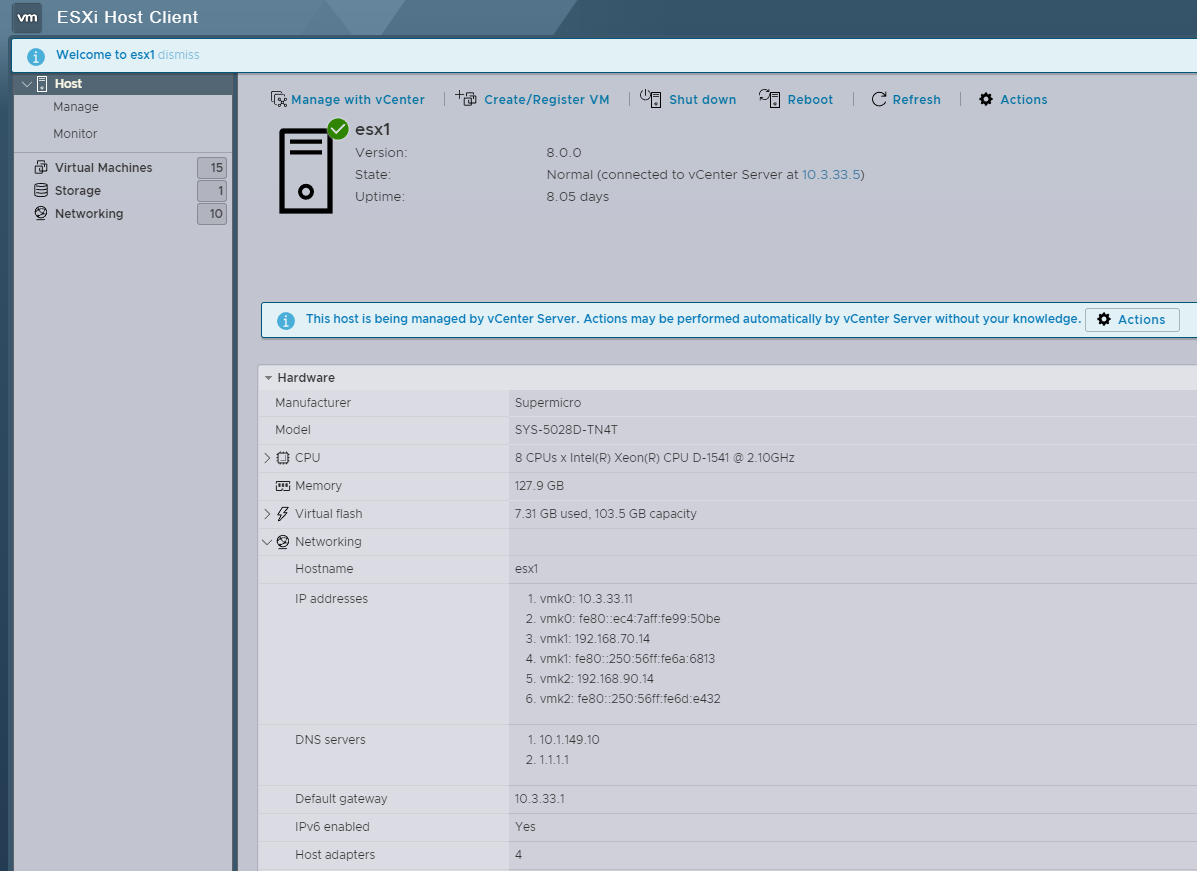The height and width of the screenshot is (871, 1197).
Task: Open the toolbar Actions menu
Action: pyautogui.click(x=1013, y=99)
